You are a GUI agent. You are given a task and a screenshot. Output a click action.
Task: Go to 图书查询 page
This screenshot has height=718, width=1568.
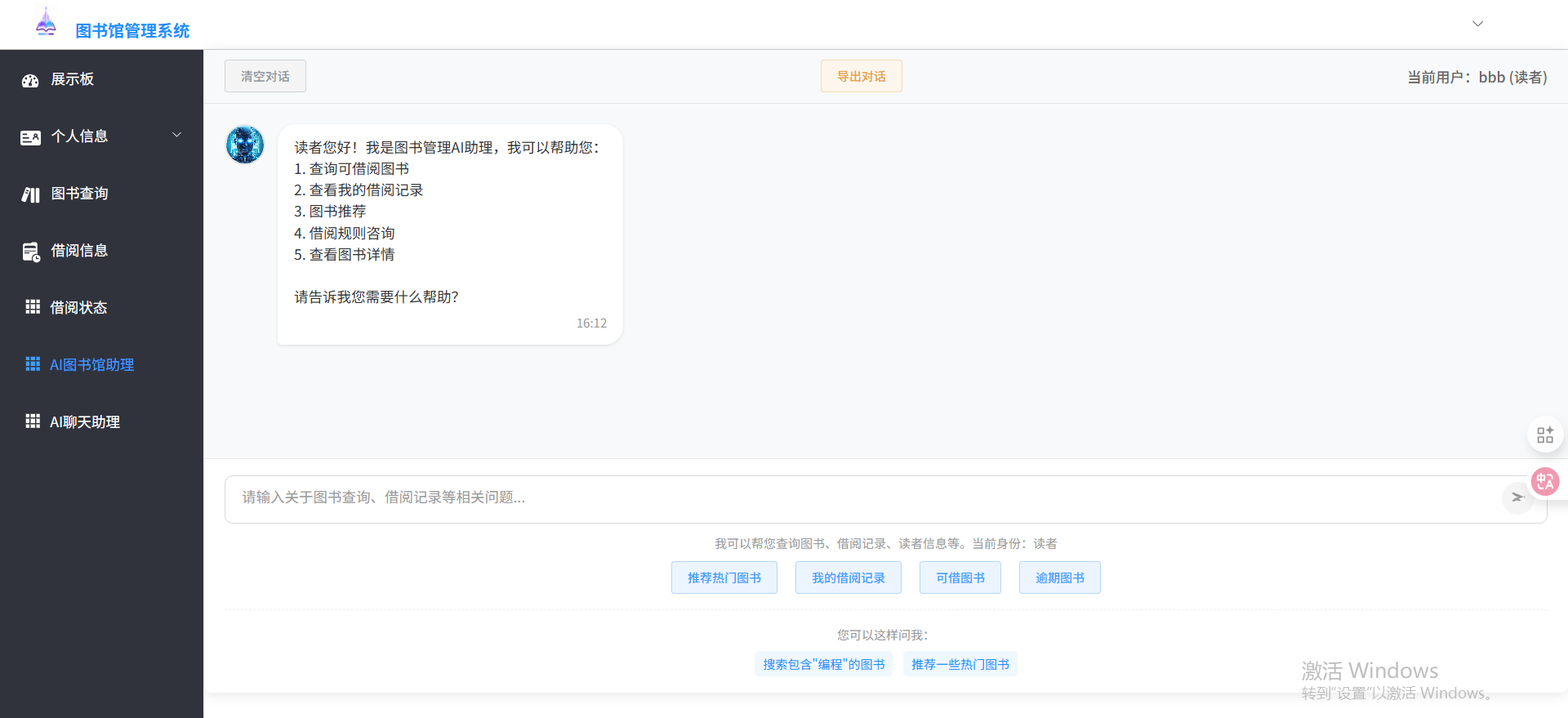point(101,194)
